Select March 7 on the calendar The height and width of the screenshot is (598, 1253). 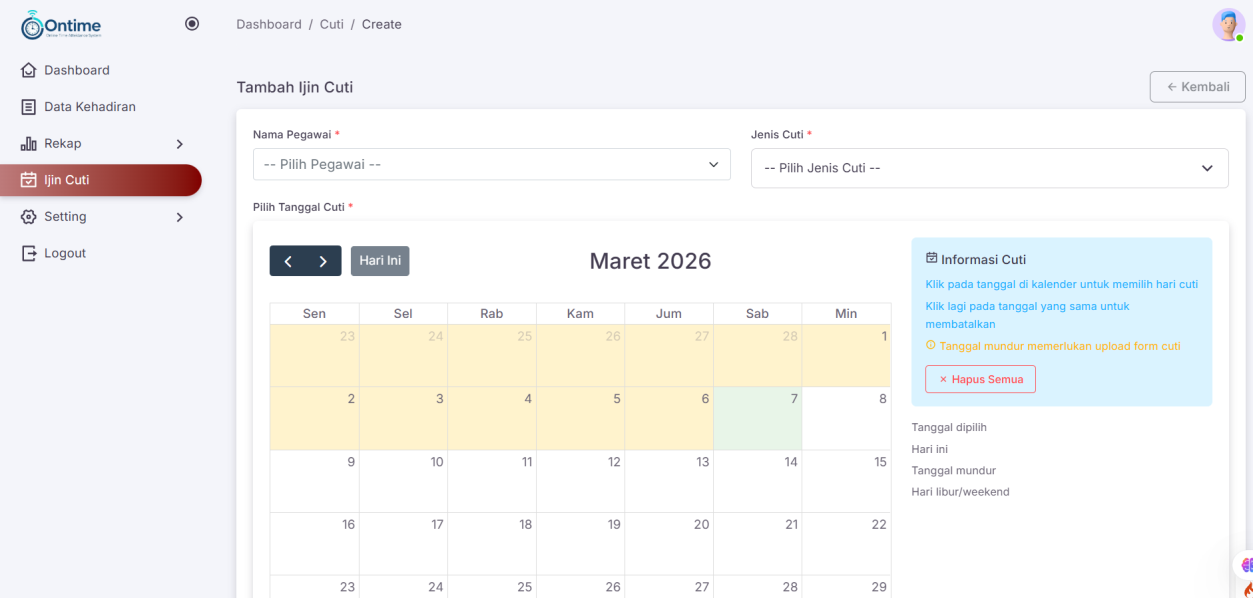coord(757,419)
